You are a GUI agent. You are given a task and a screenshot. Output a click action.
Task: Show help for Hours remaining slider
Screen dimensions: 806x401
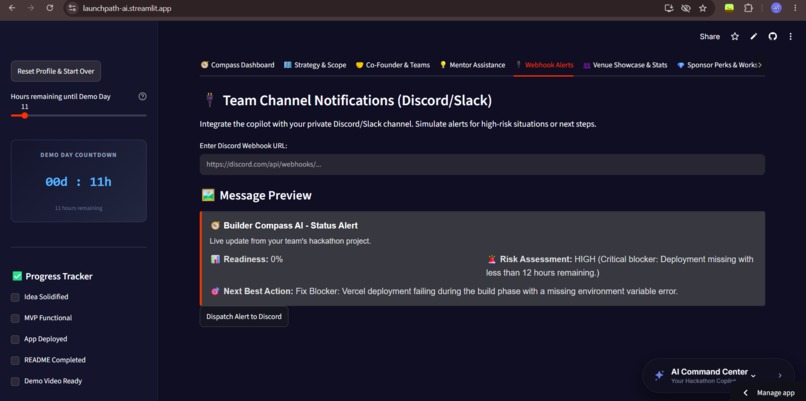coord(142,96)
